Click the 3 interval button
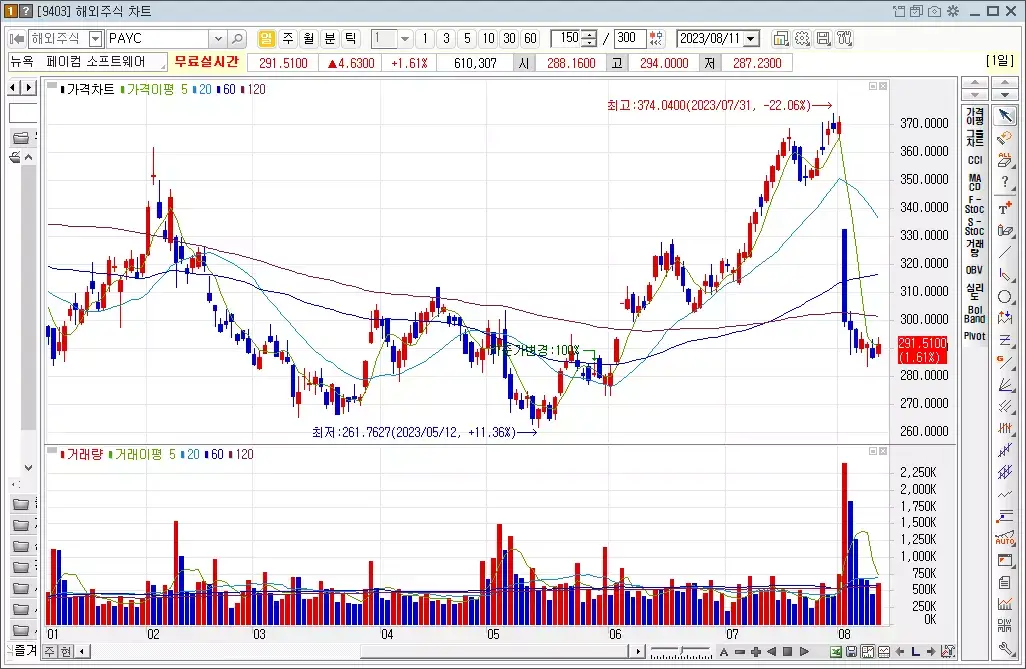The width and height of the screenshot is (1026, 669). click(x=446, y=39)
